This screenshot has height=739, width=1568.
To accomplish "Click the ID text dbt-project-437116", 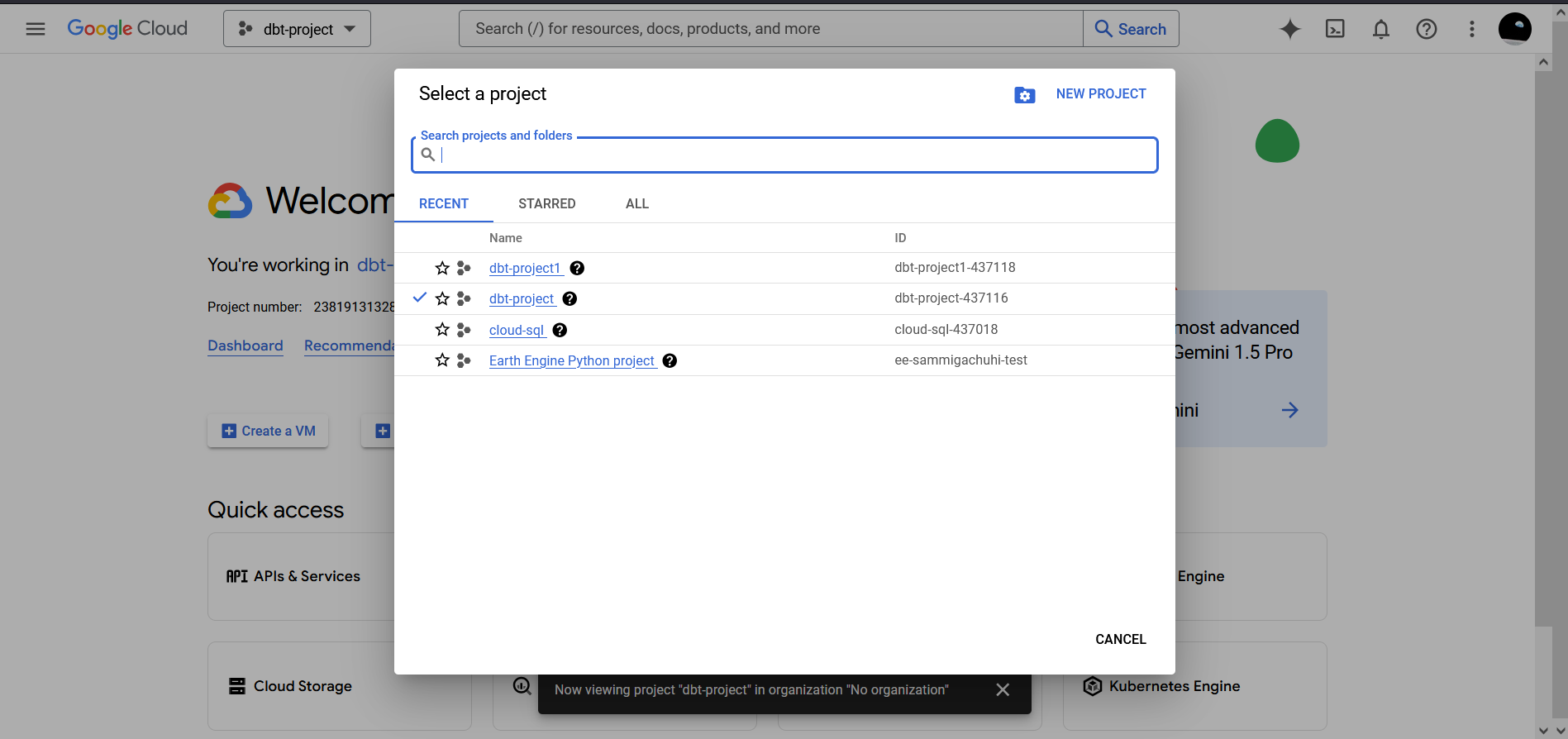I will click(x=951, y=298).
